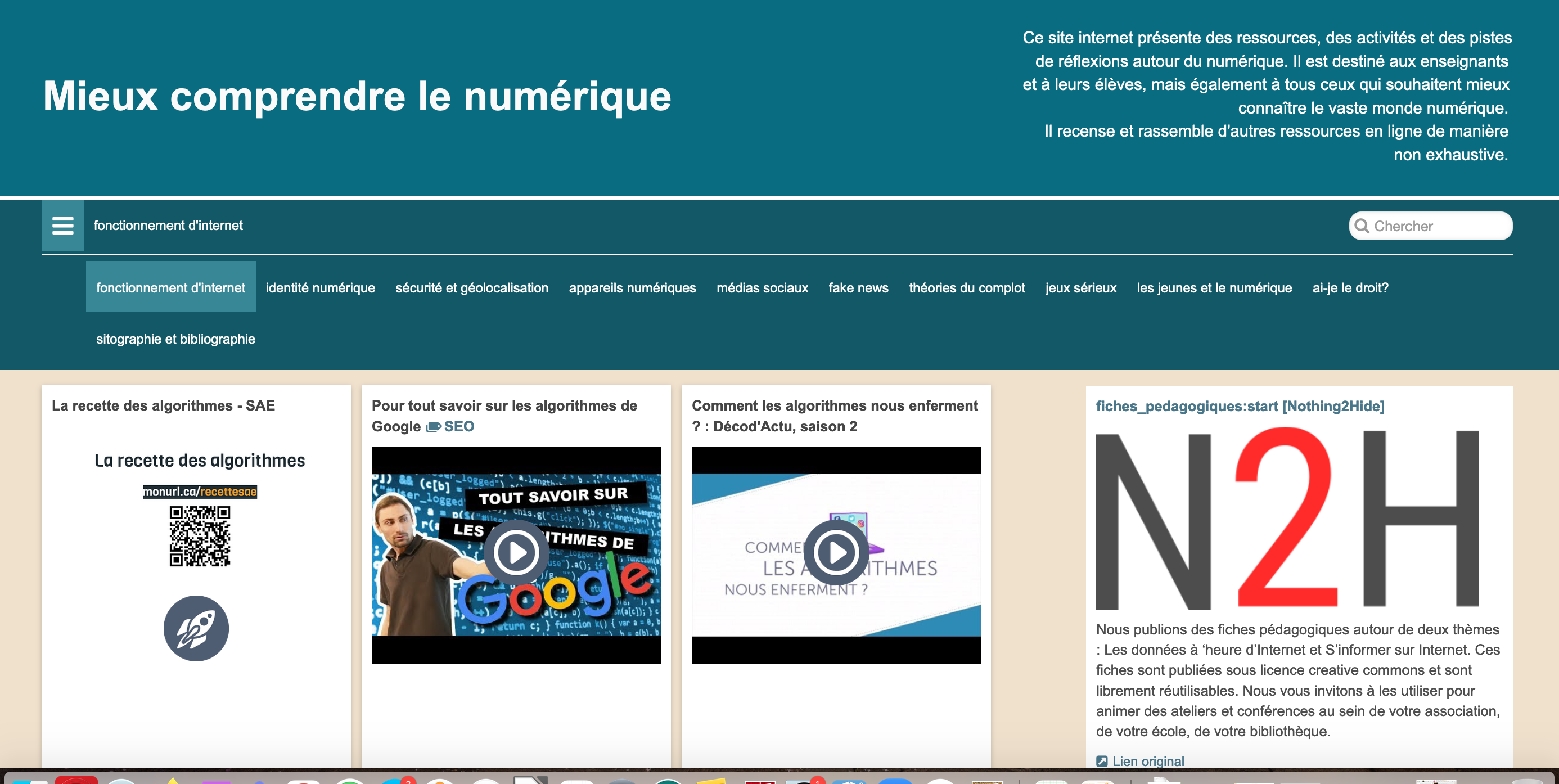Select théories du complot tab
This screenshot has height=784, width=1559.
[x=967, y=287]
